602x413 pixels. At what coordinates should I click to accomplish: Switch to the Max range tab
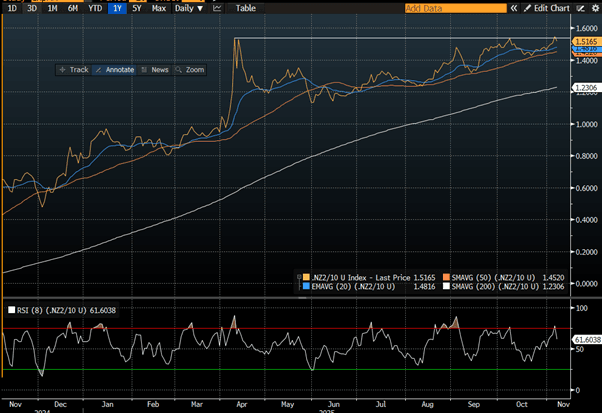click(159, 8)
